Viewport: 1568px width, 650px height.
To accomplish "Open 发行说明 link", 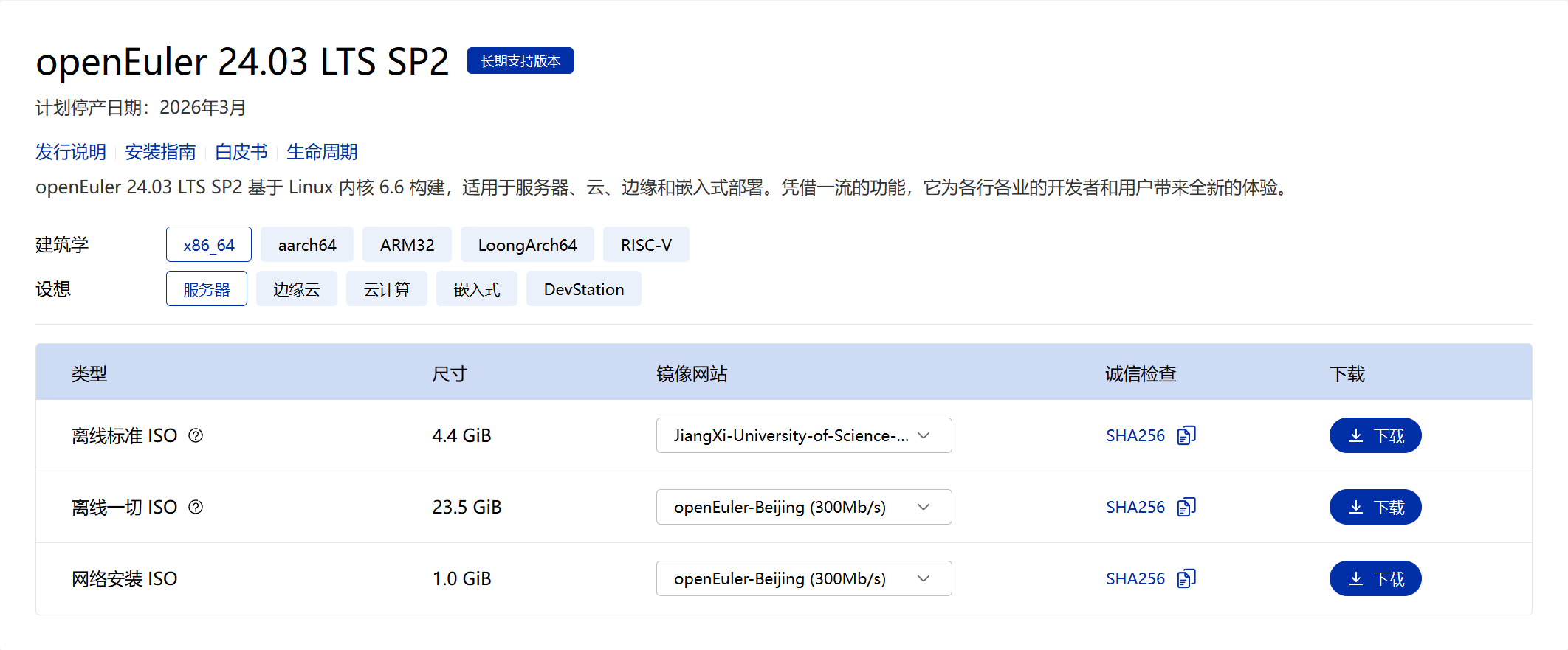I will point(71,152).
